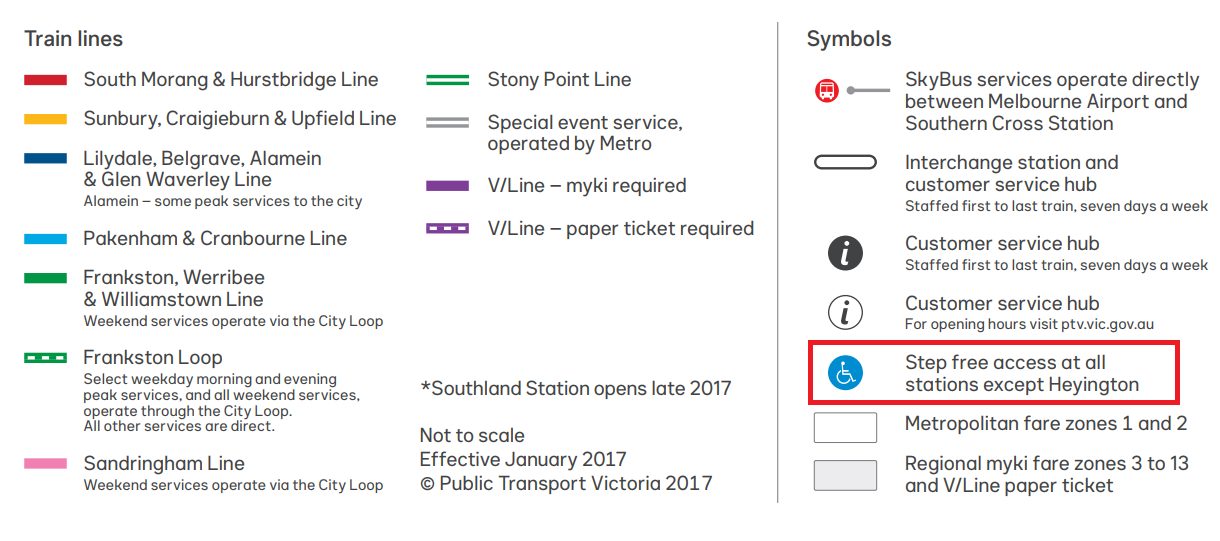Click the red SkyBus bus icon
The width and height of the screenshot is (1220, 541).
pyautogui.click(x=827, y=91)
